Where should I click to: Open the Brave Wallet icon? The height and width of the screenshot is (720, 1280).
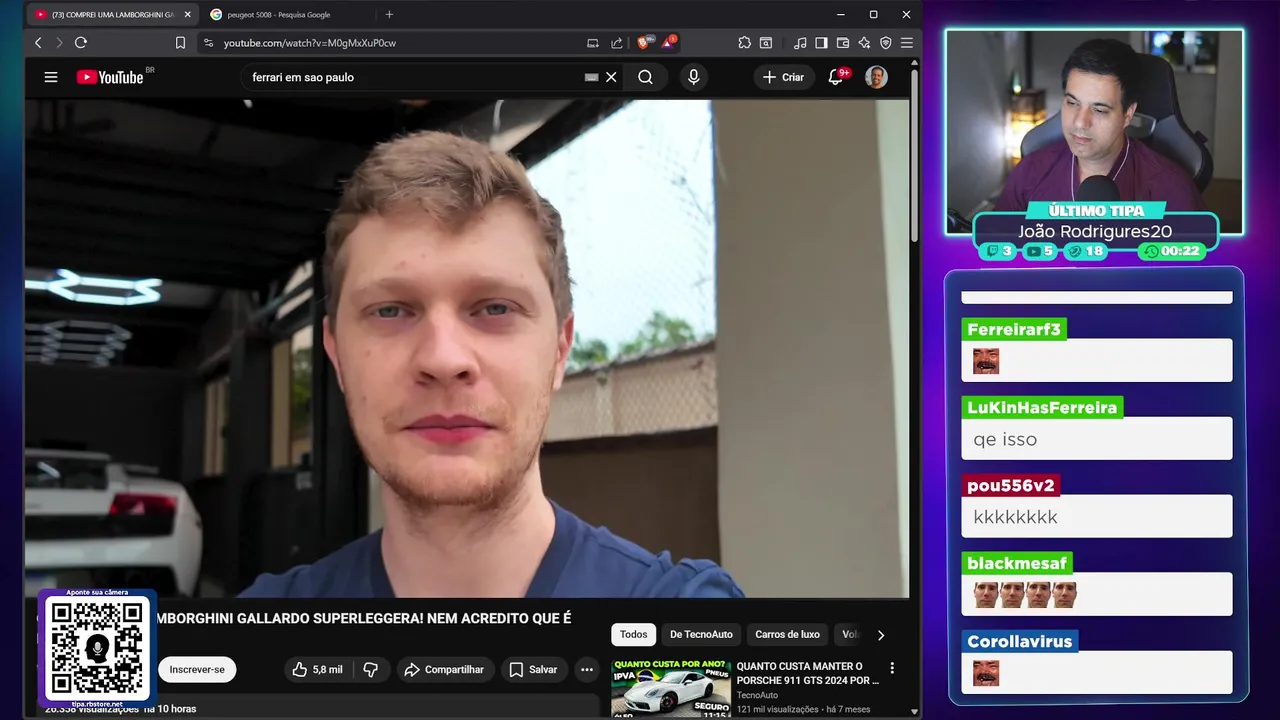tap(843, 43)
